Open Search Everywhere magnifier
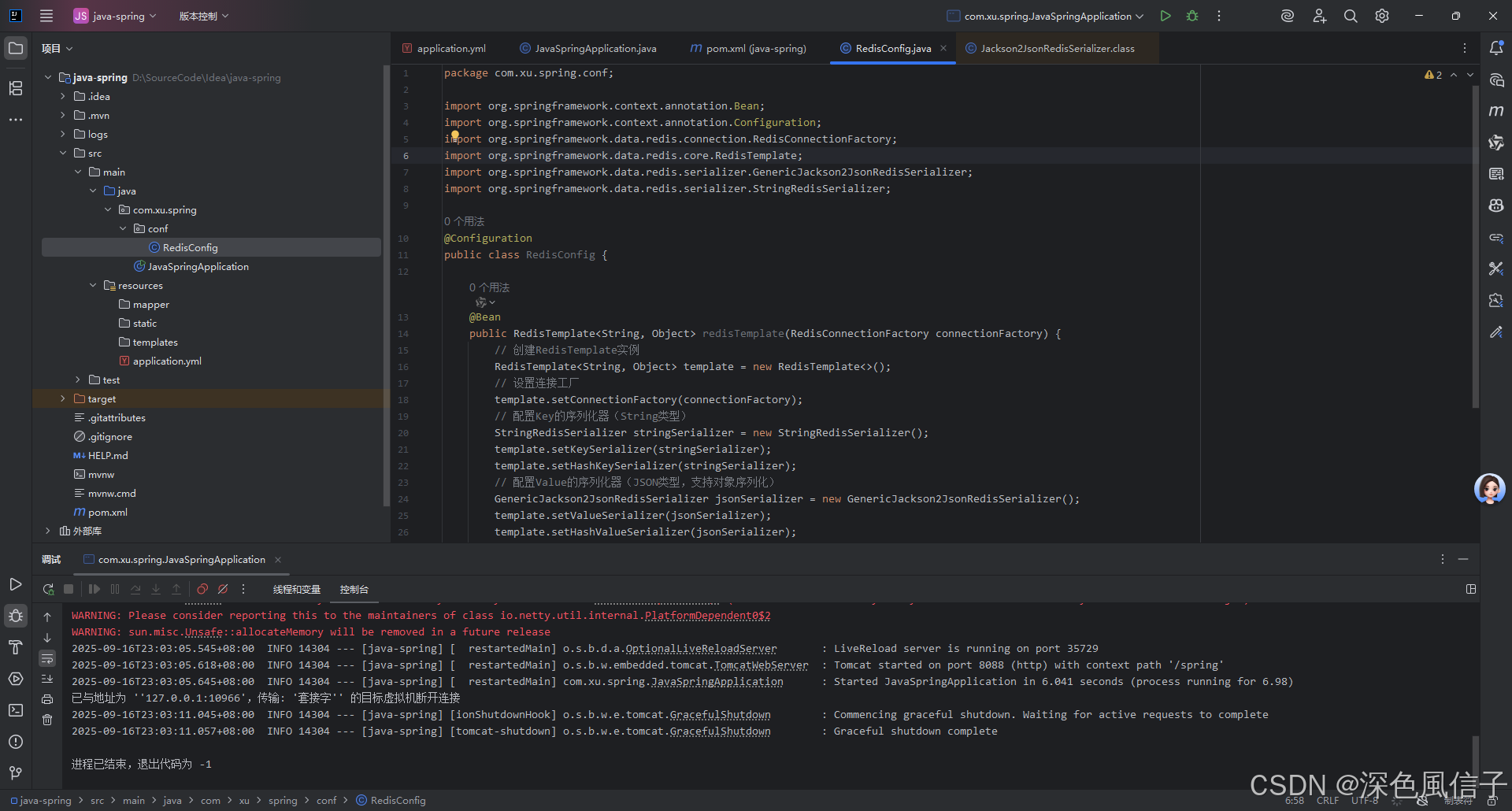 (x=1351, y=16)
